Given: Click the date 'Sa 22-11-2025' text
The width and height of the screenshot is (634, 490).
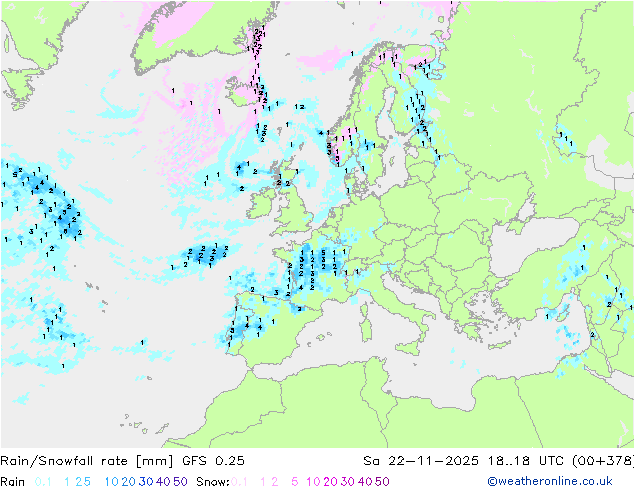Looking at the screenshot, I should 421,461.
